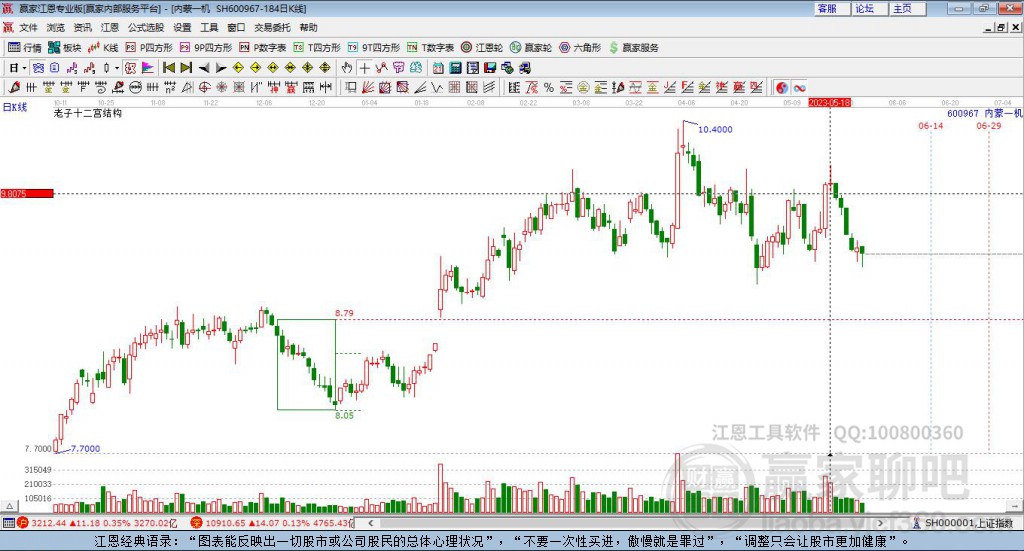Image resolution: width=1024 pixels, height=551 pixels.
Task: Jump to last bar with the skip-to-end arrow
Action: pos(186,68)
